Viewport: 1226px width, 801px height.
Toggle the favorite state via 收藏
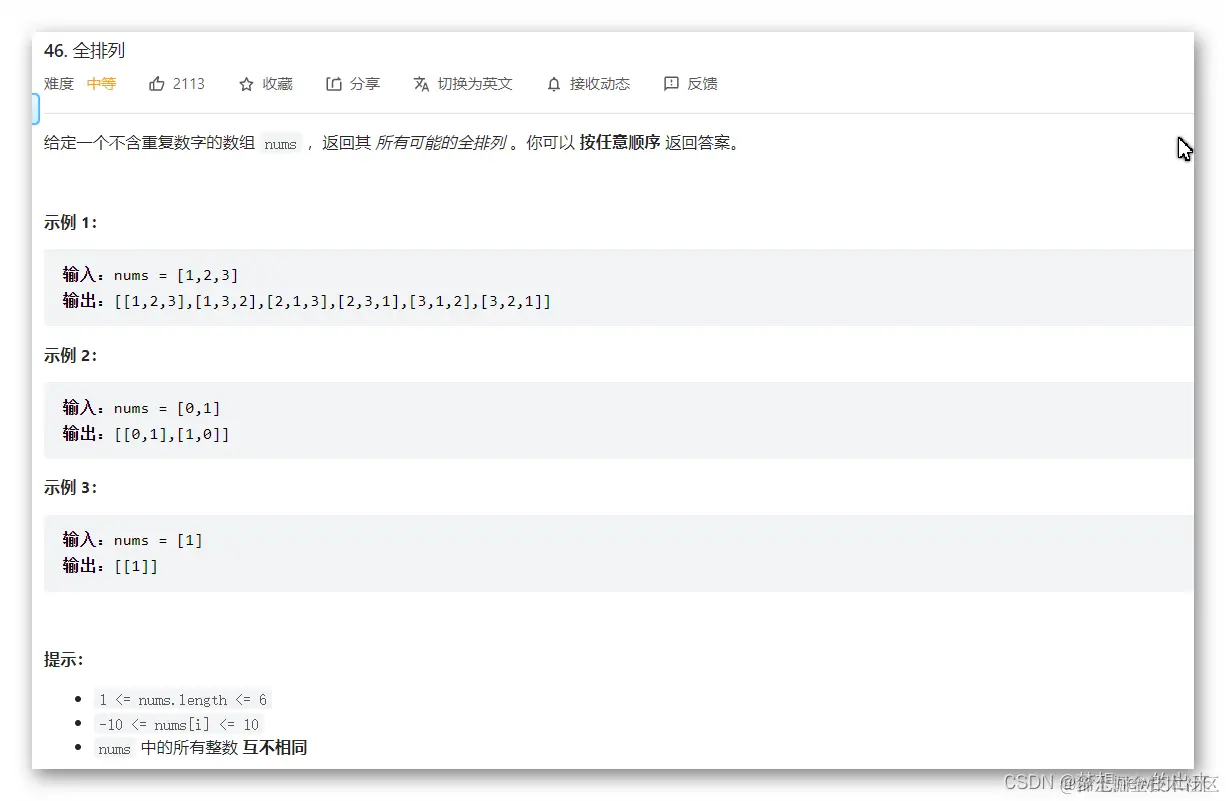[x=265, y=84]
